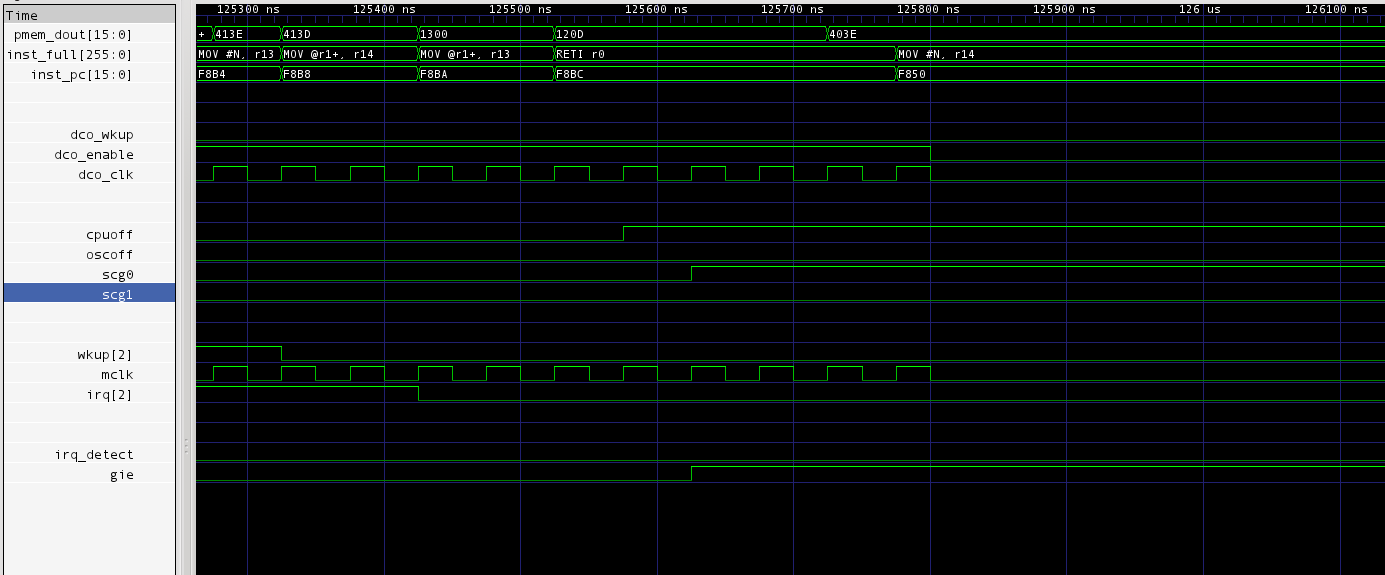The image size is (1385, 575).
Task: Select the pmem_dout[15:0] signal name
Action: point(72,34)
